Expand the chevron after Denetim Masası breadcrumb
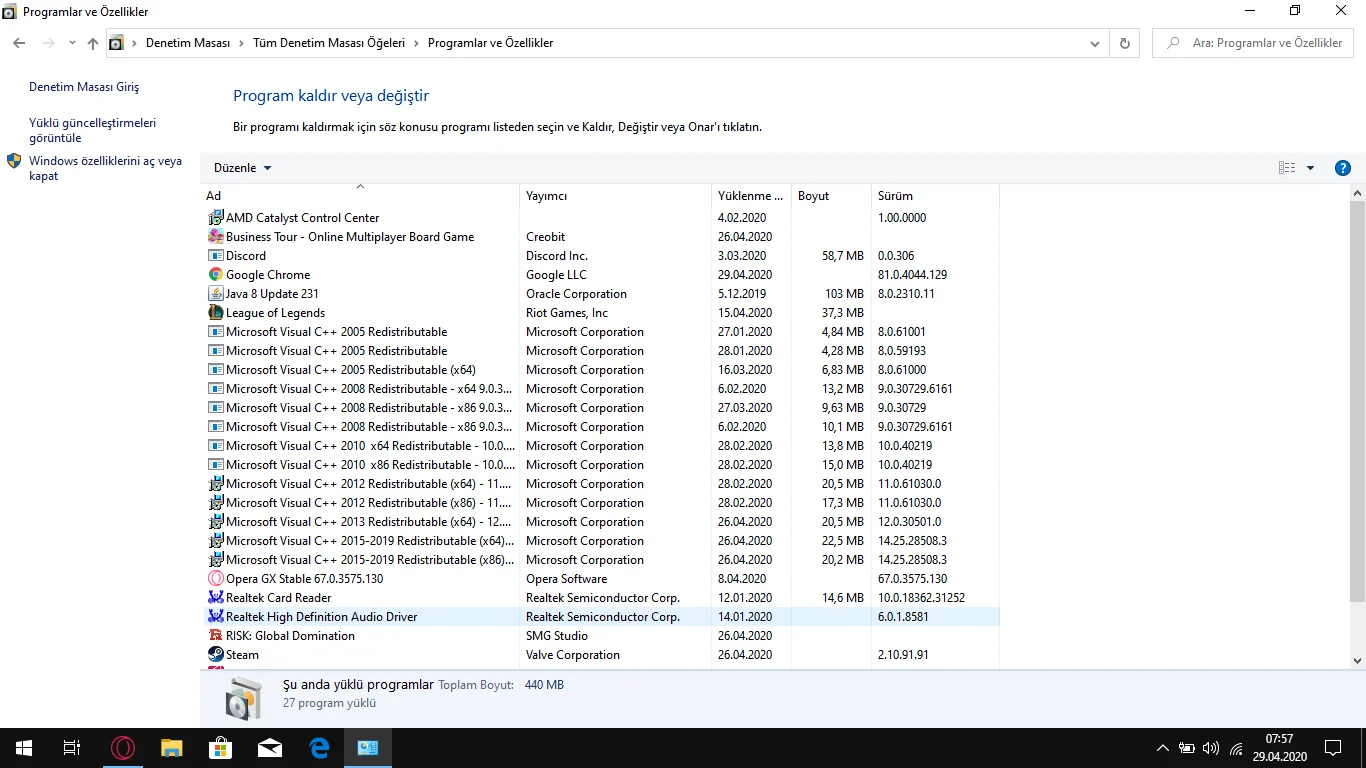 241,43
